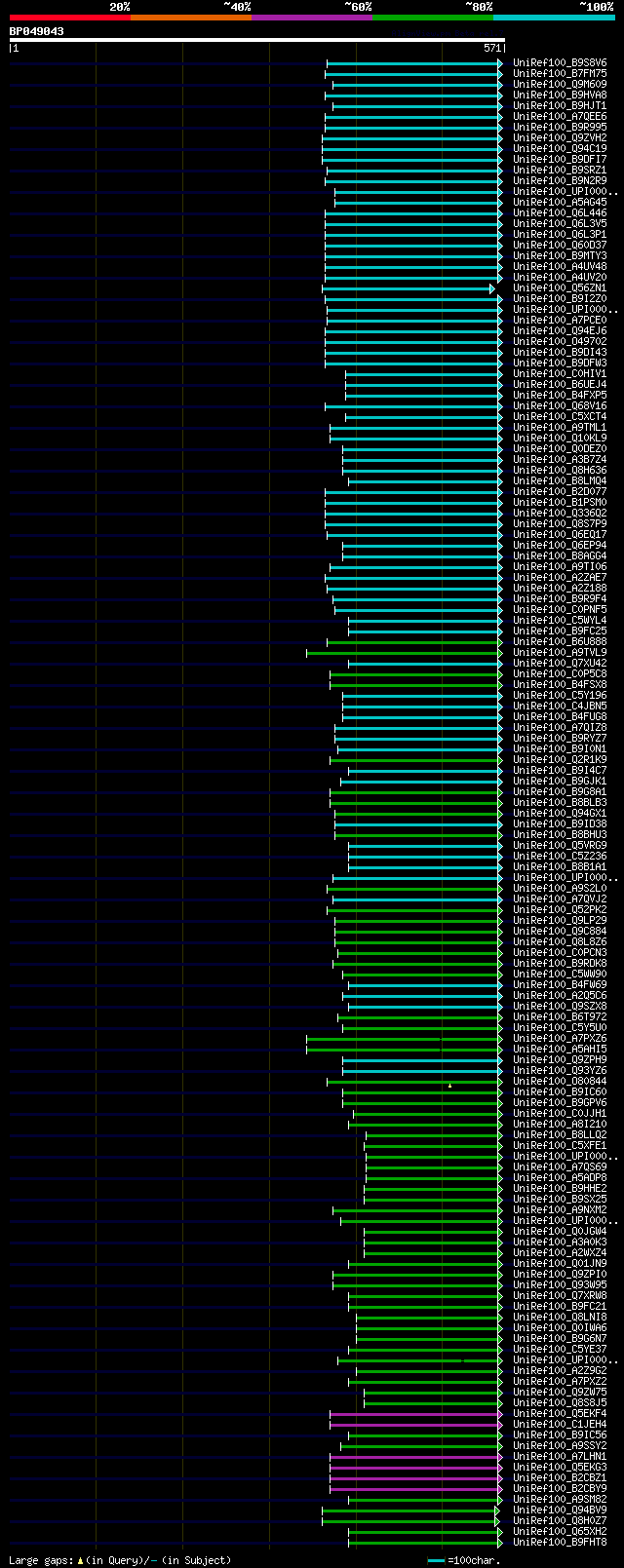The width and height of the screenshot is (624, 1568).
Task: Click UniRef100_Q10KL9 label
Action: pyautogui.click(x=560, y=438)
